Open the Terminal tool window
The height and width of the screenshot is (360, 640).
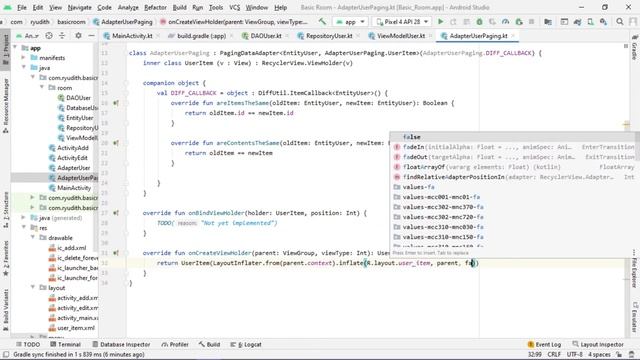(65, 344)
